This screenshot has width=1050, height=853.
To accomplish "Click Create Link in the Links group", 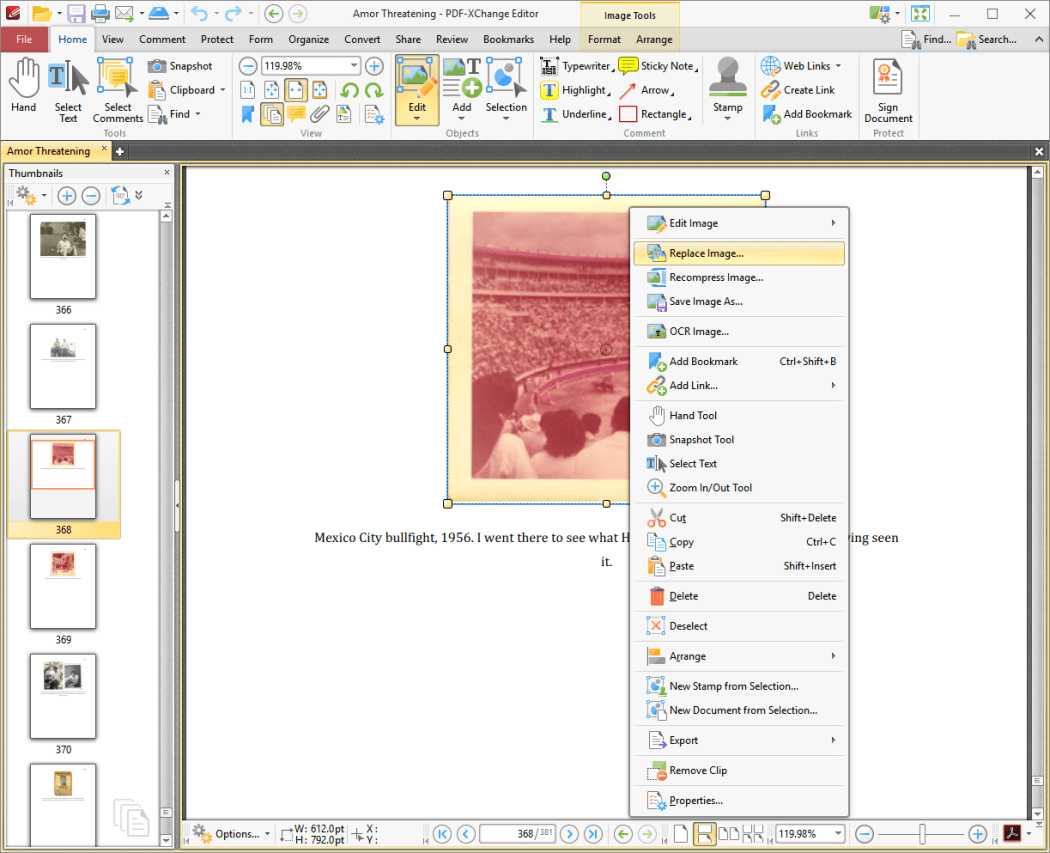I will pyautogui.click(x=801, y=90).
